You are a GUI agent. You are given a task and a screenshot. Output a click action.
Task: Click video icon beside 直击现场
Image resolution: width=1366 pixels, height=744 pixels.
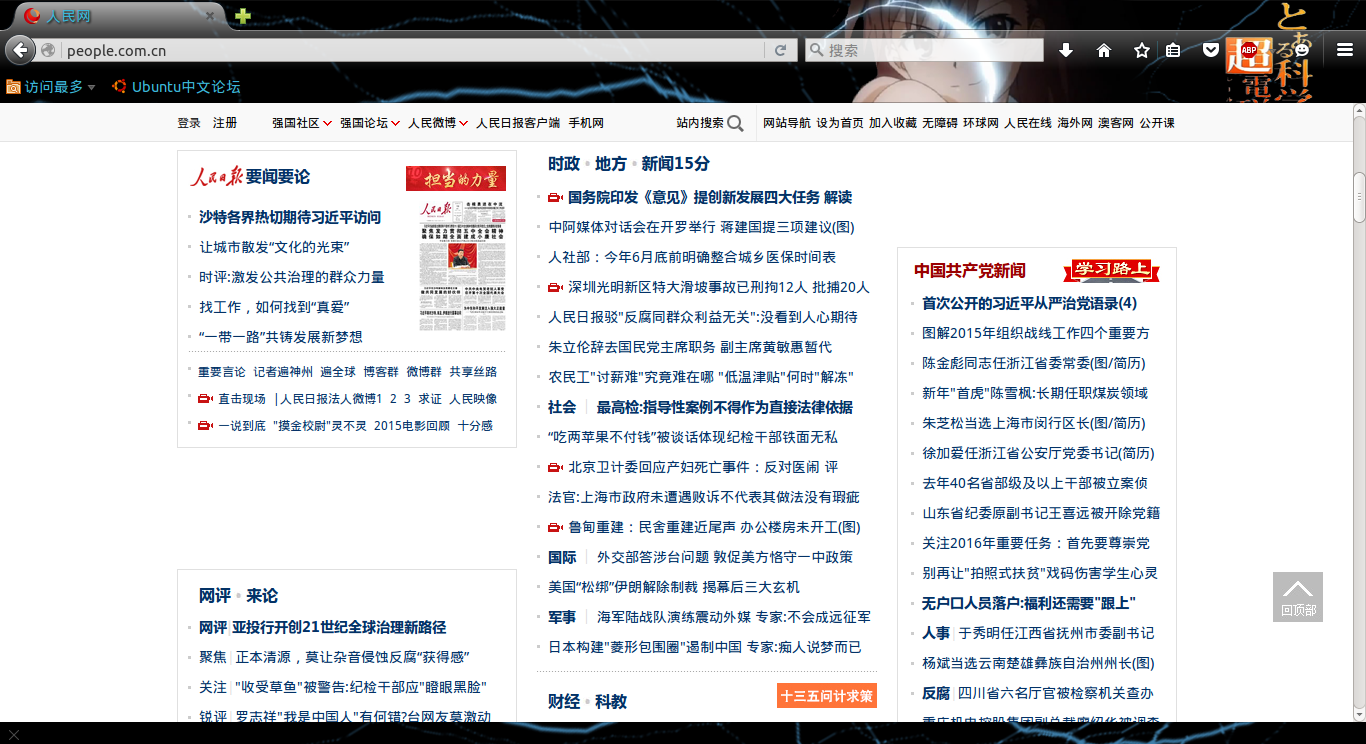click(x=205, y=399)
